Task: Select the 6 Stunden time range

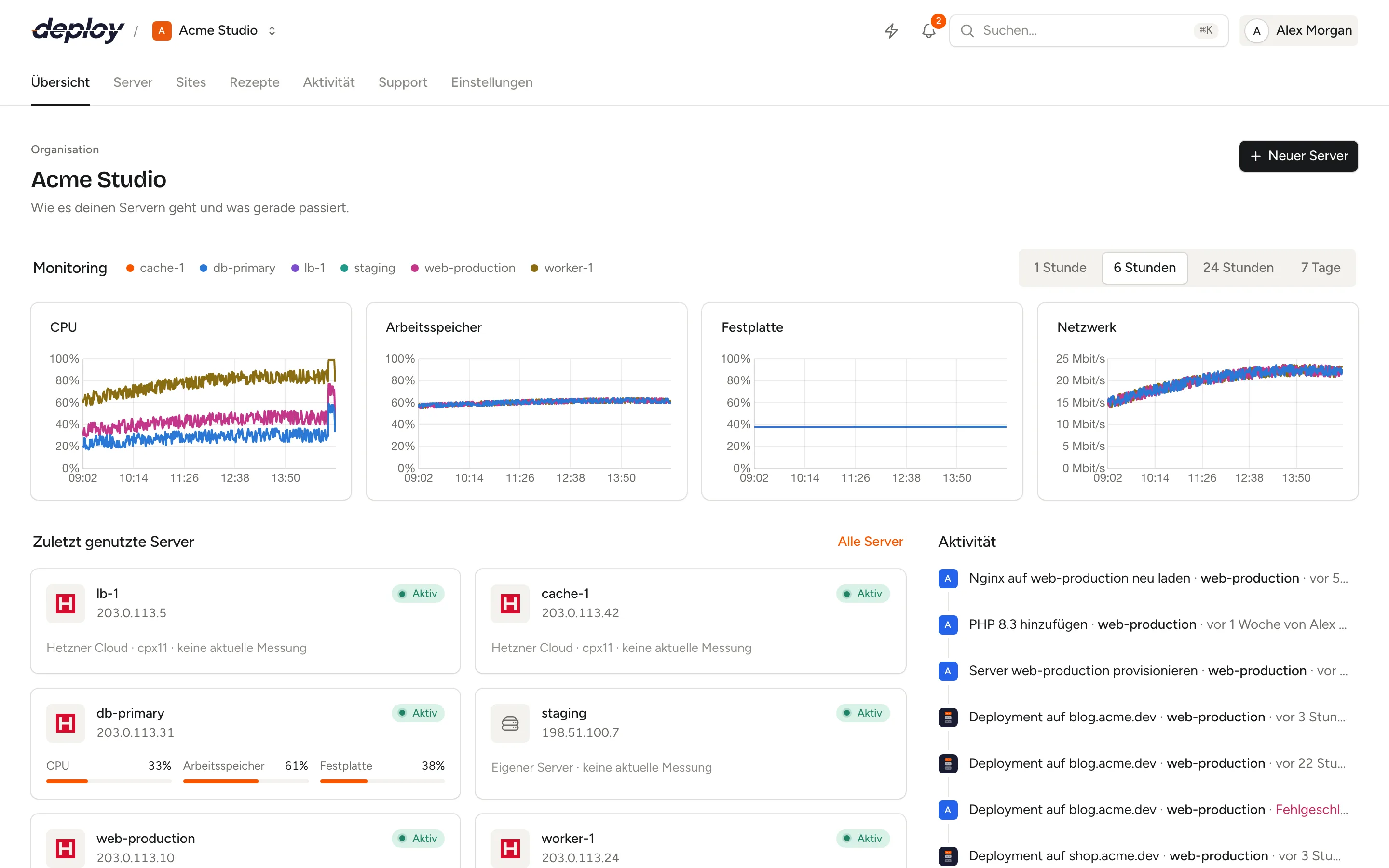Action: coord(1144,268)
